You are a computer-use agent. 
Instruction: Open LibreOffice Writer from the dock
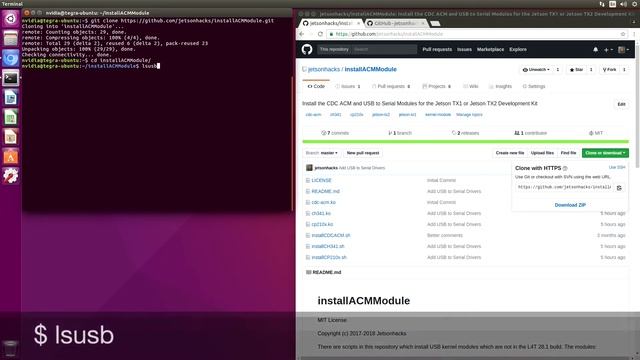11,98
